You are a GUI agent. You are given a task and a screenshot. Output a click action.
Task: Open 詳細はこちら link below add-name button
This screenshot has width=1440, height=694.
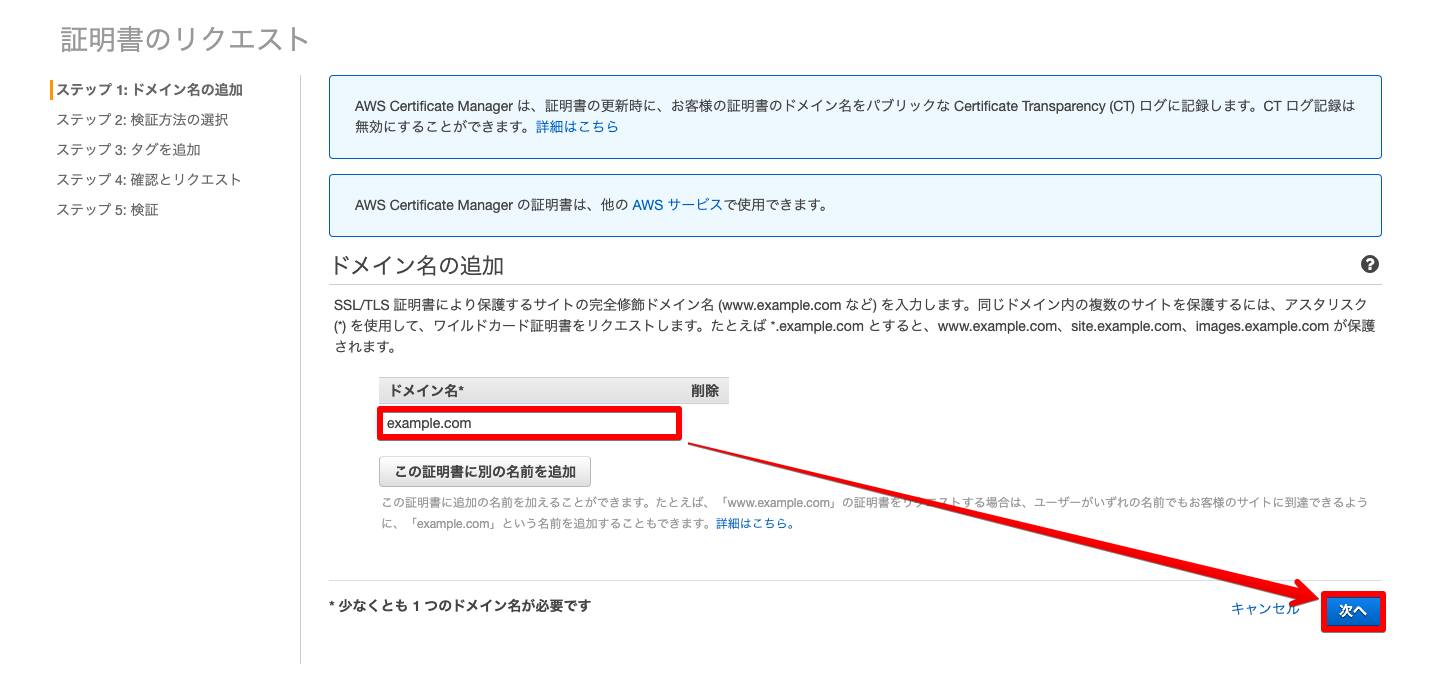click(755, 523)
